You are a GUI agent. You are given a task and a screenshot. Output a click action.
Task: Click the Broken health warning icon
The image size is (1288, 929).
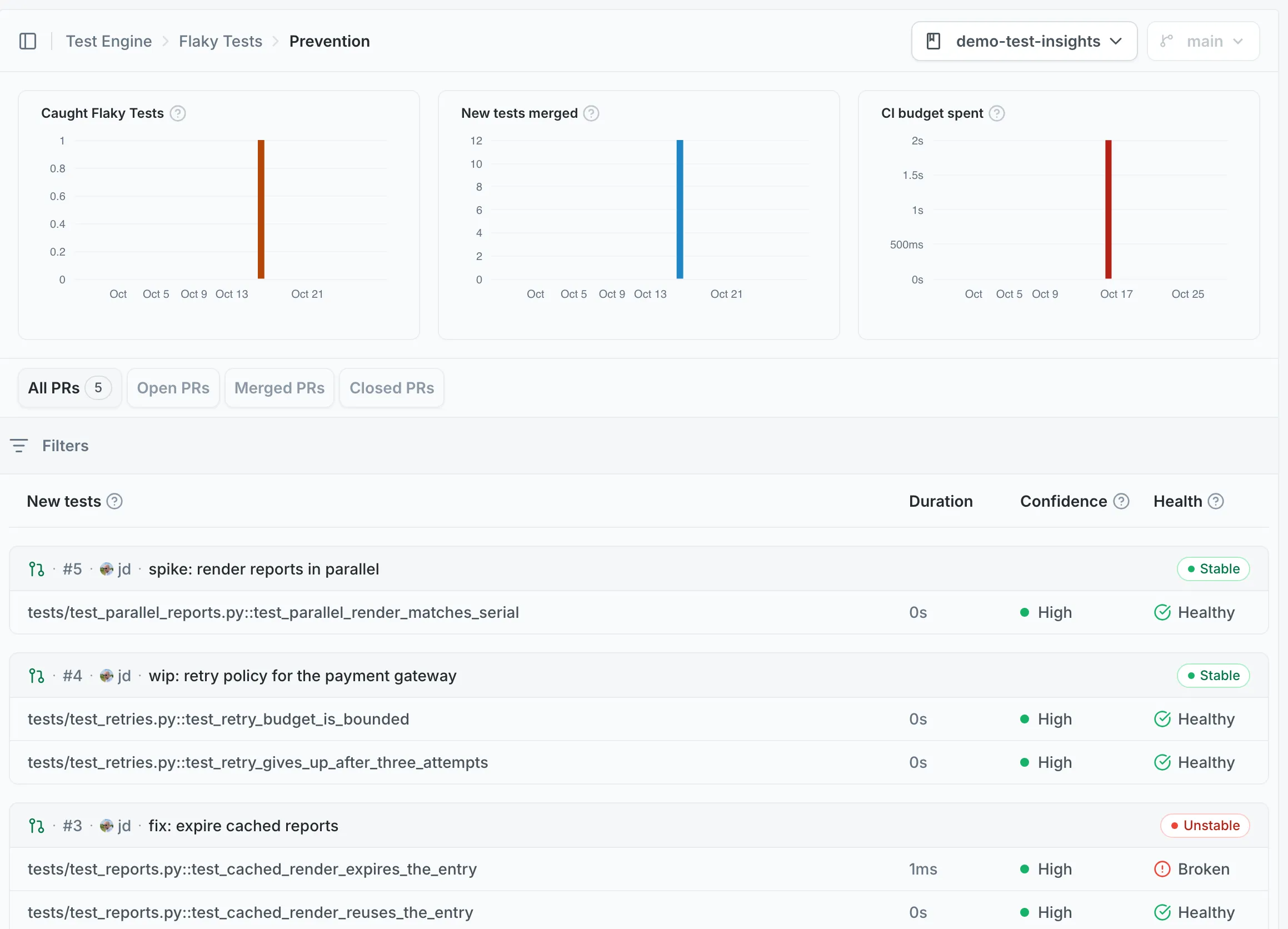pyautogui.click(x=1162, y=869)
